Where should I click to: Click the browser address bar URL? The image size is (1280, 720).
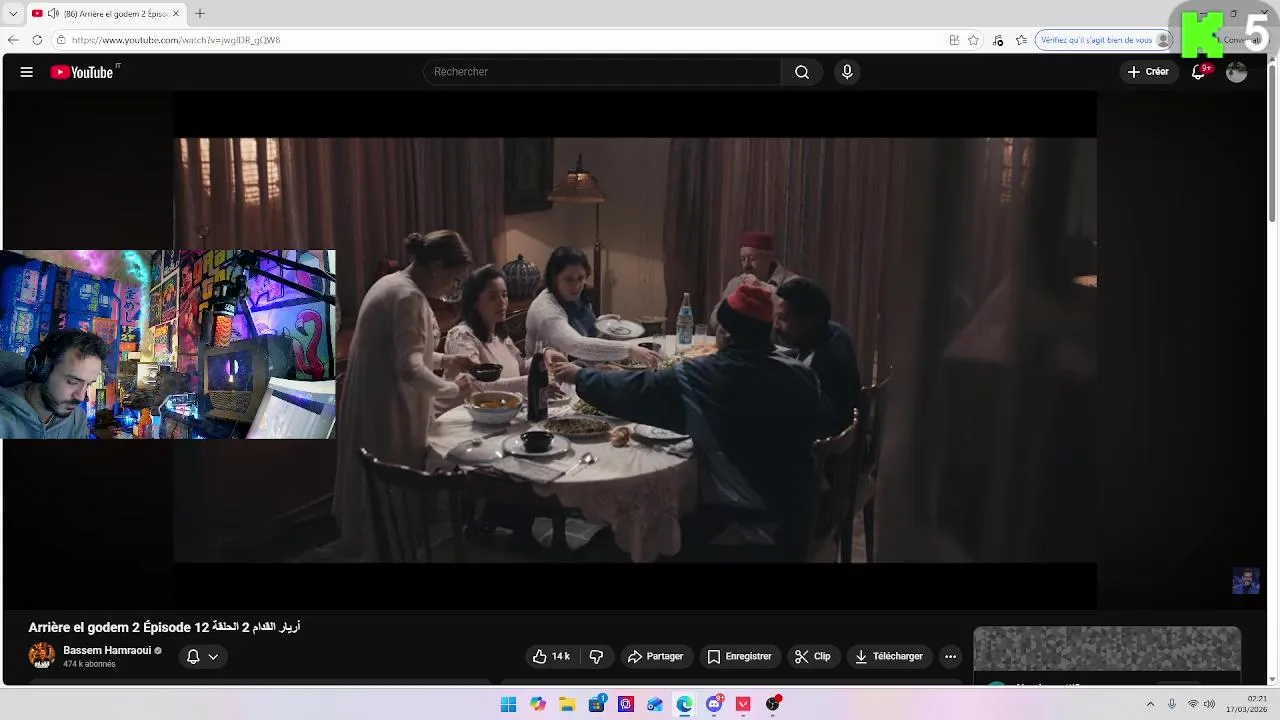176,40
